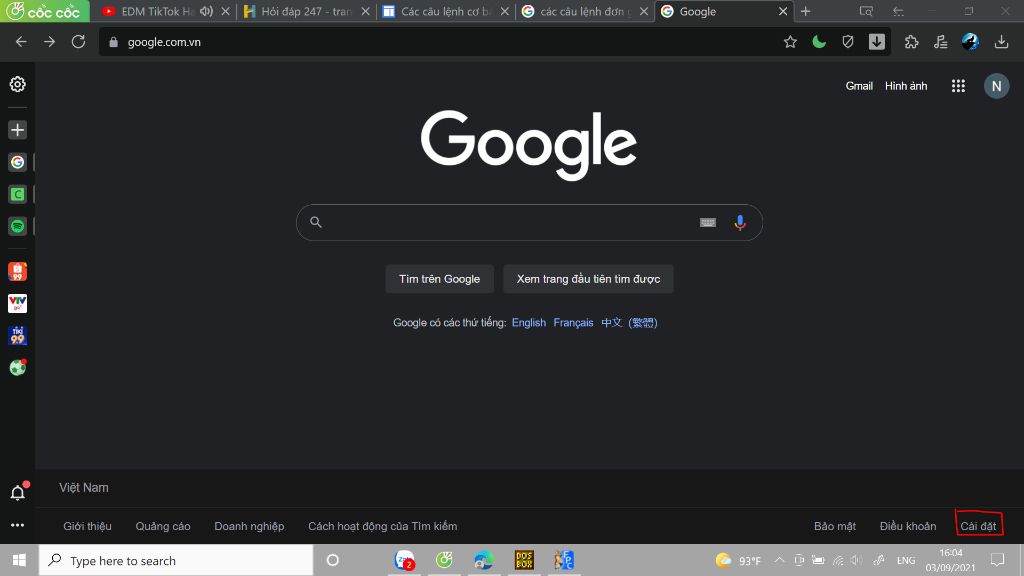Click the Tìm trên Google button

click(440, 279)
